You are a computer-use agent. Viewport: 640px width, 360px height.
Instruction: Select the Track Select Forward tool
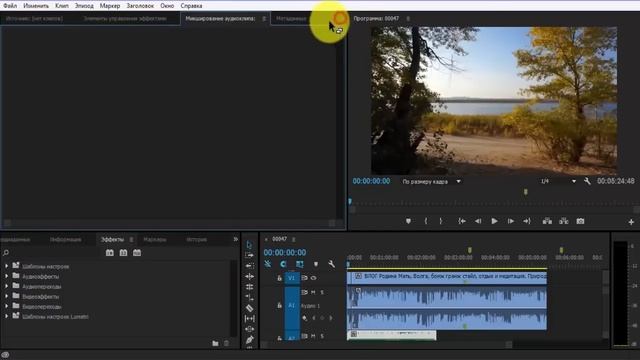249,255
